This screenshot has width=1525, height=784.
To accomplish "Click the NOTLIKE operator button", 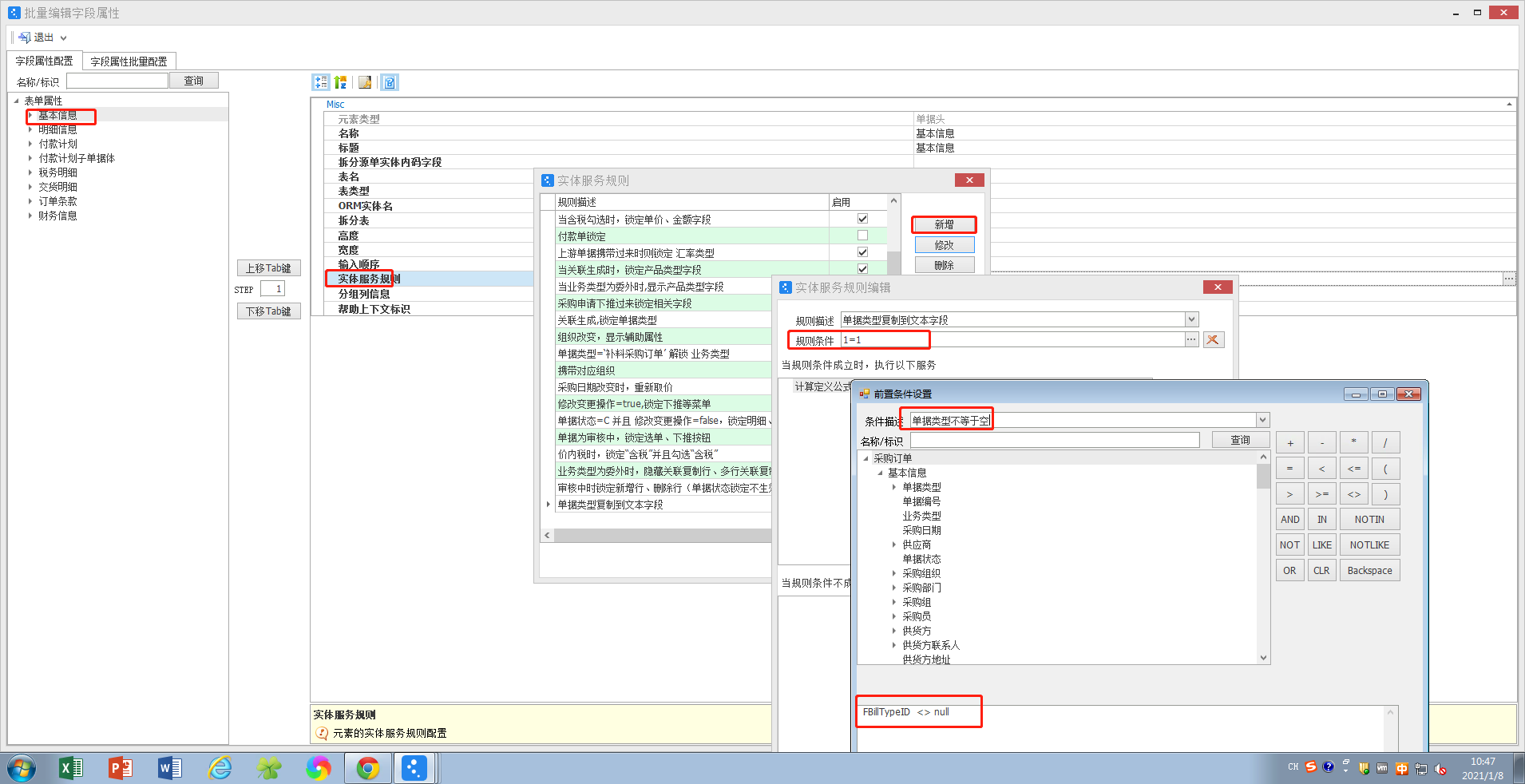I will point(1369,545).
